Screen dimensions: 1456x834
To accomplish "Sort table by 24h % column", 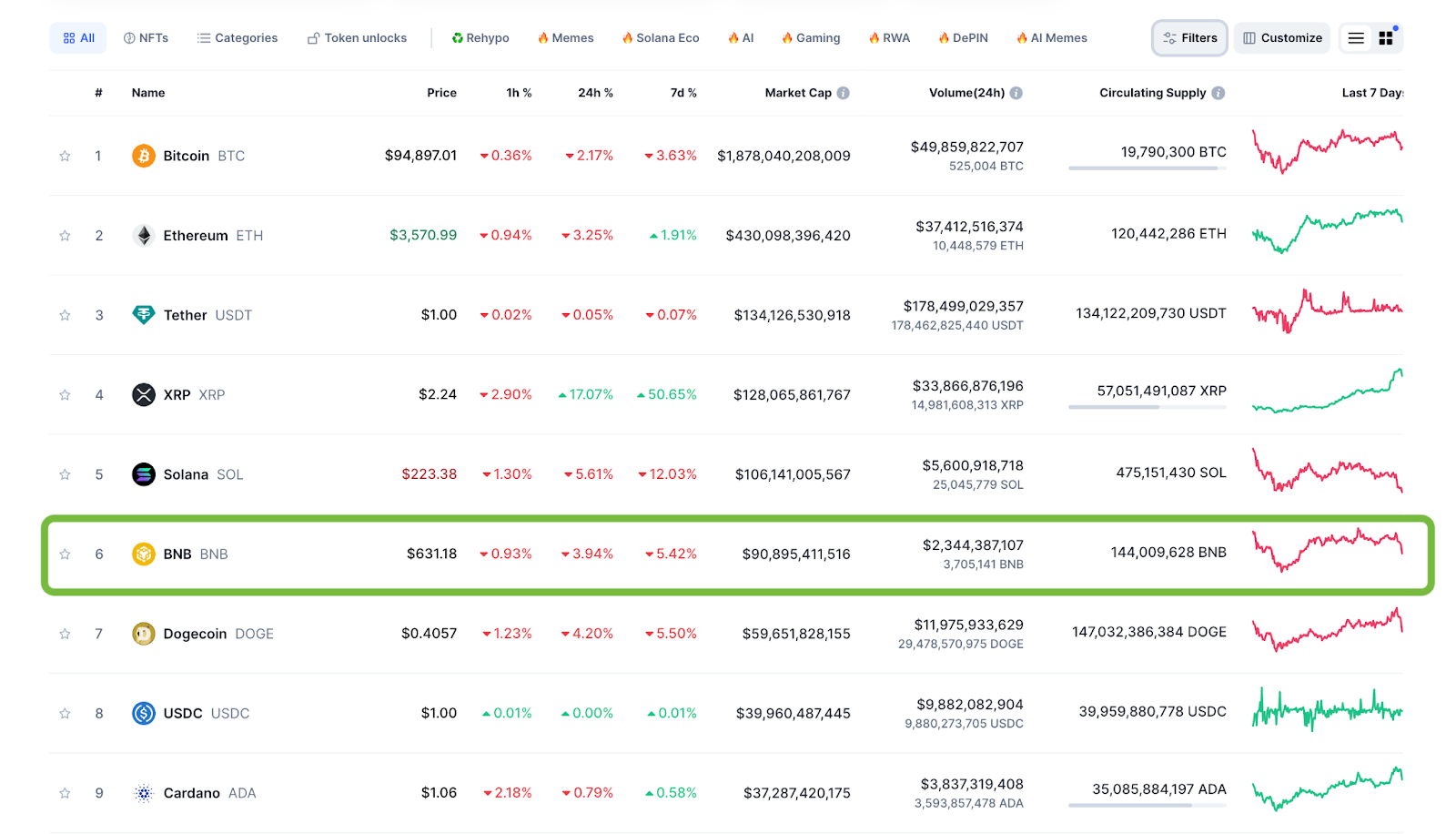I will pyautogui.click(x=595, y=93).
